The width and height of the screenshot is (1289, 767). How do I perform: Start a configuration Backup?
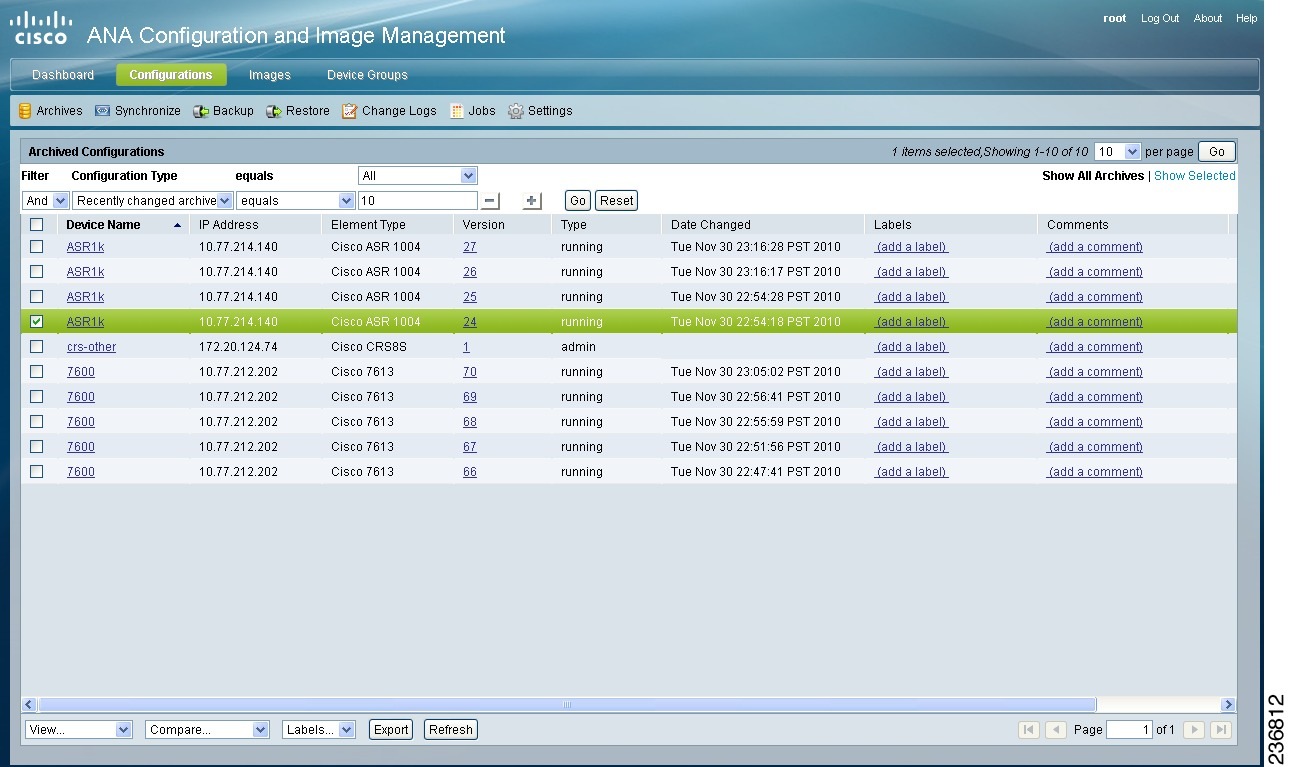point(223,111)
